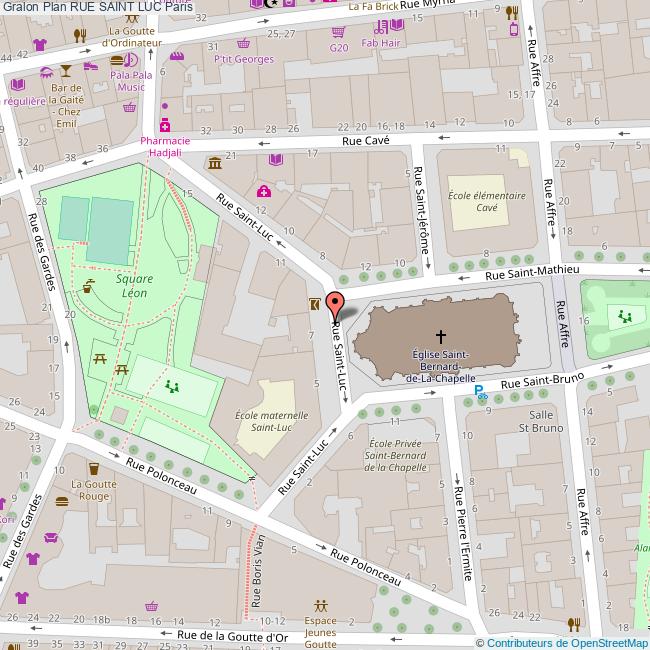Click the École maternelle Saint-Luc label
This screenshot has width=650, height=650.
[x=271, y=421]
